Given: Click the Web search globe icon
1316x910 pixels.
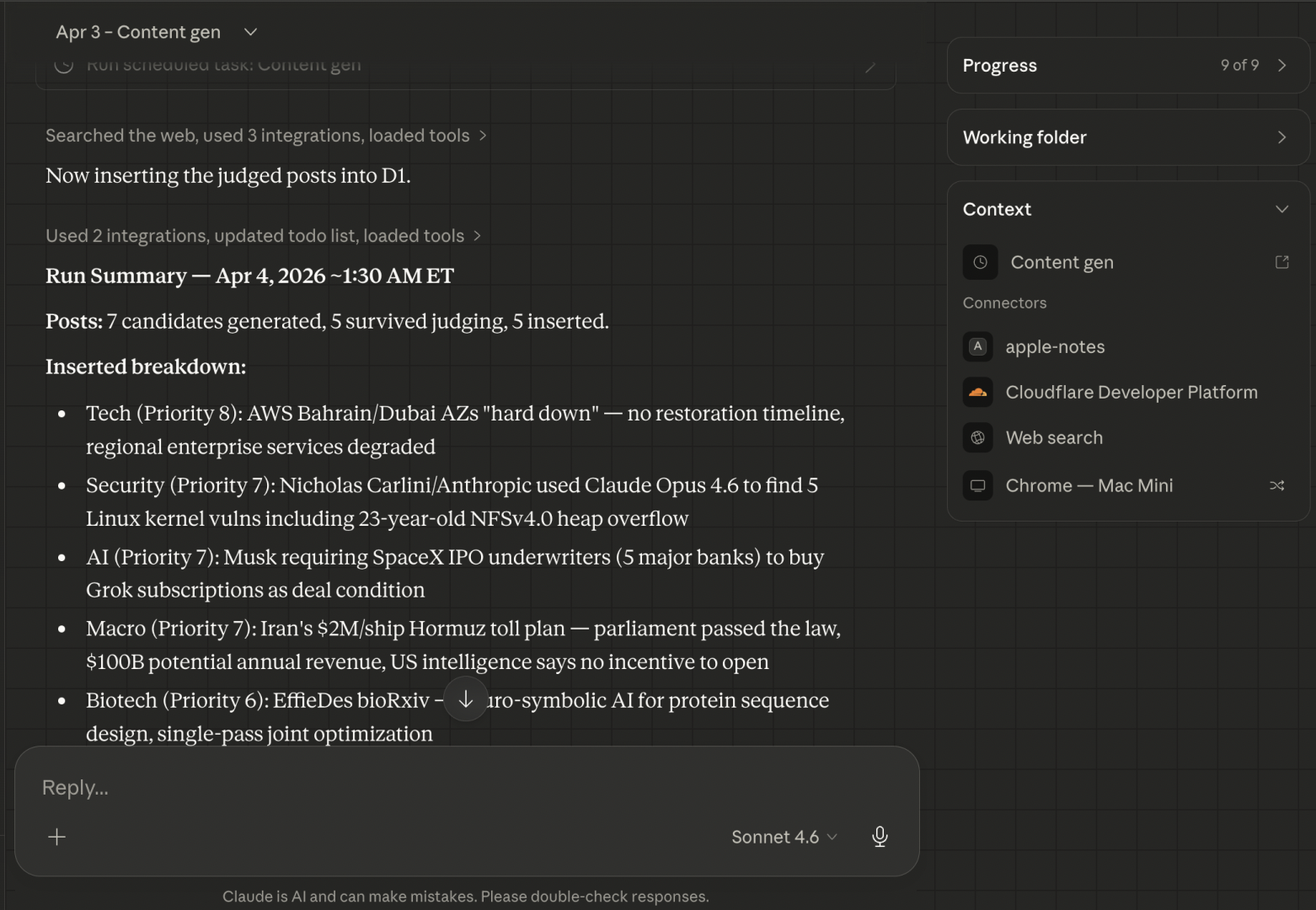Looking at the screenshot, I should 977,437.
